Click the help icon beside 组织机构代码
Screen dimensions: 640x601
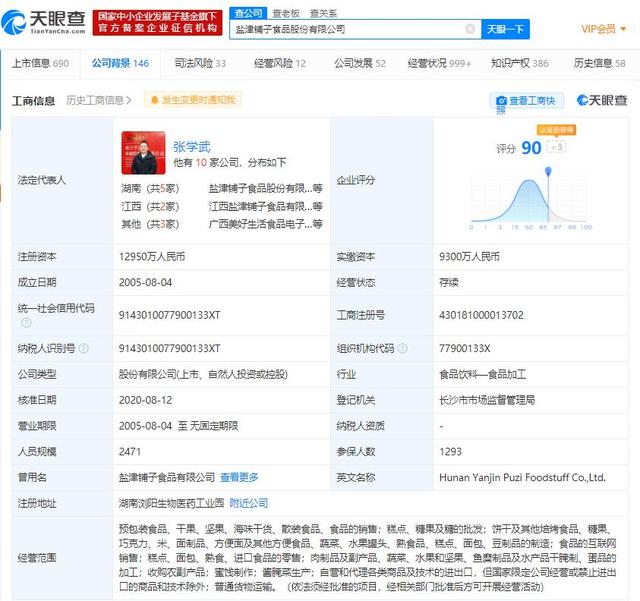(x=402, y=348)
